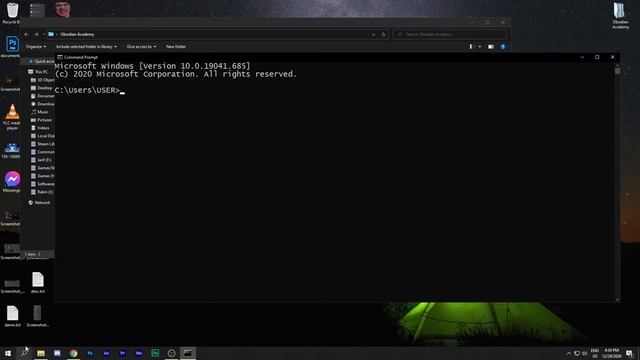
Task: Select the desc.txt file on desktop
Action: point(38,283)
